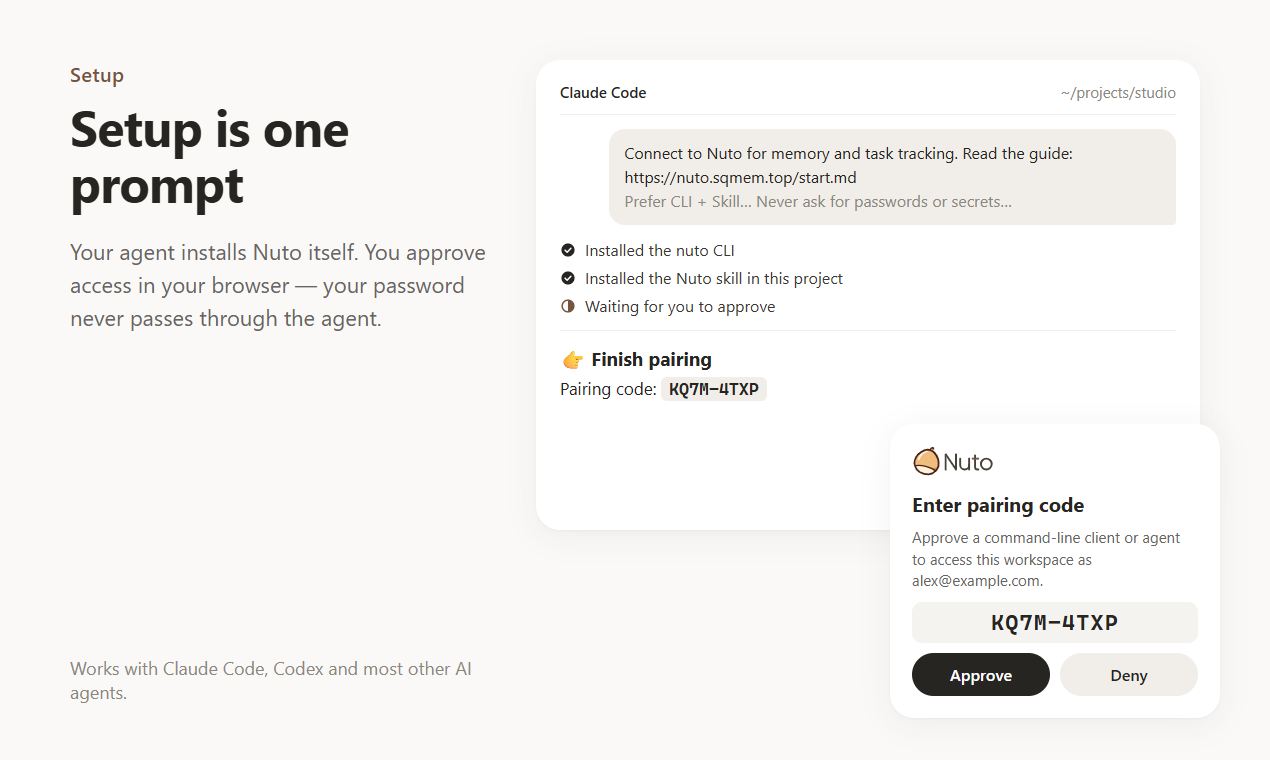1270x760 pixels.
Task: Click the pointing hand emoji beside Finish pairing
Action: tap(572, 359)
